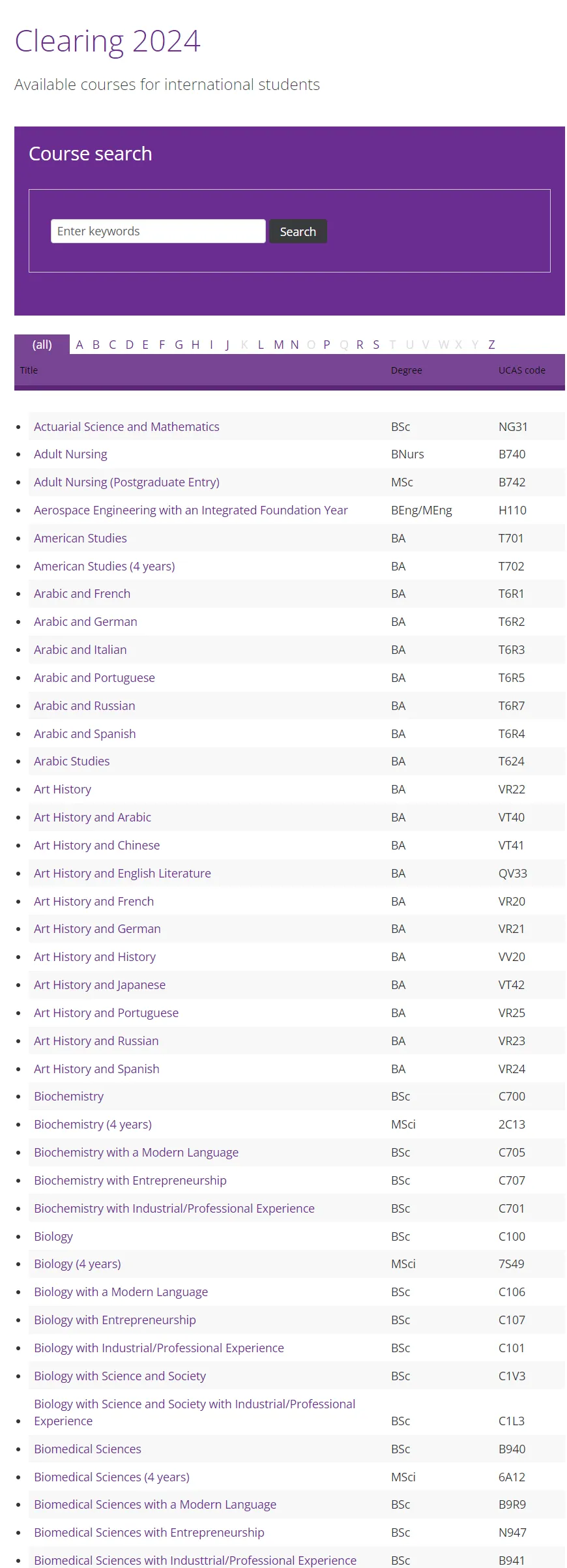Select the (all) filter tab
The height and width of the screenshot is (1568, 567).
coord(42,345)
